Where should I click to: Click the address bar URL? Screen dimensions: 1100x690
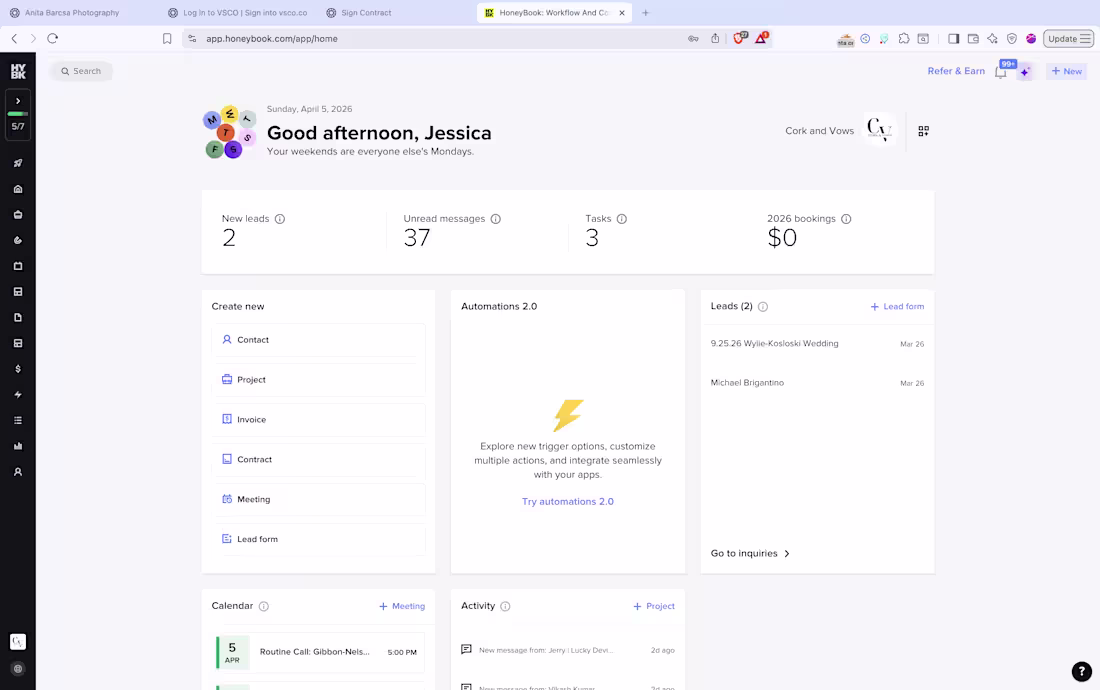tap(272, 39)
